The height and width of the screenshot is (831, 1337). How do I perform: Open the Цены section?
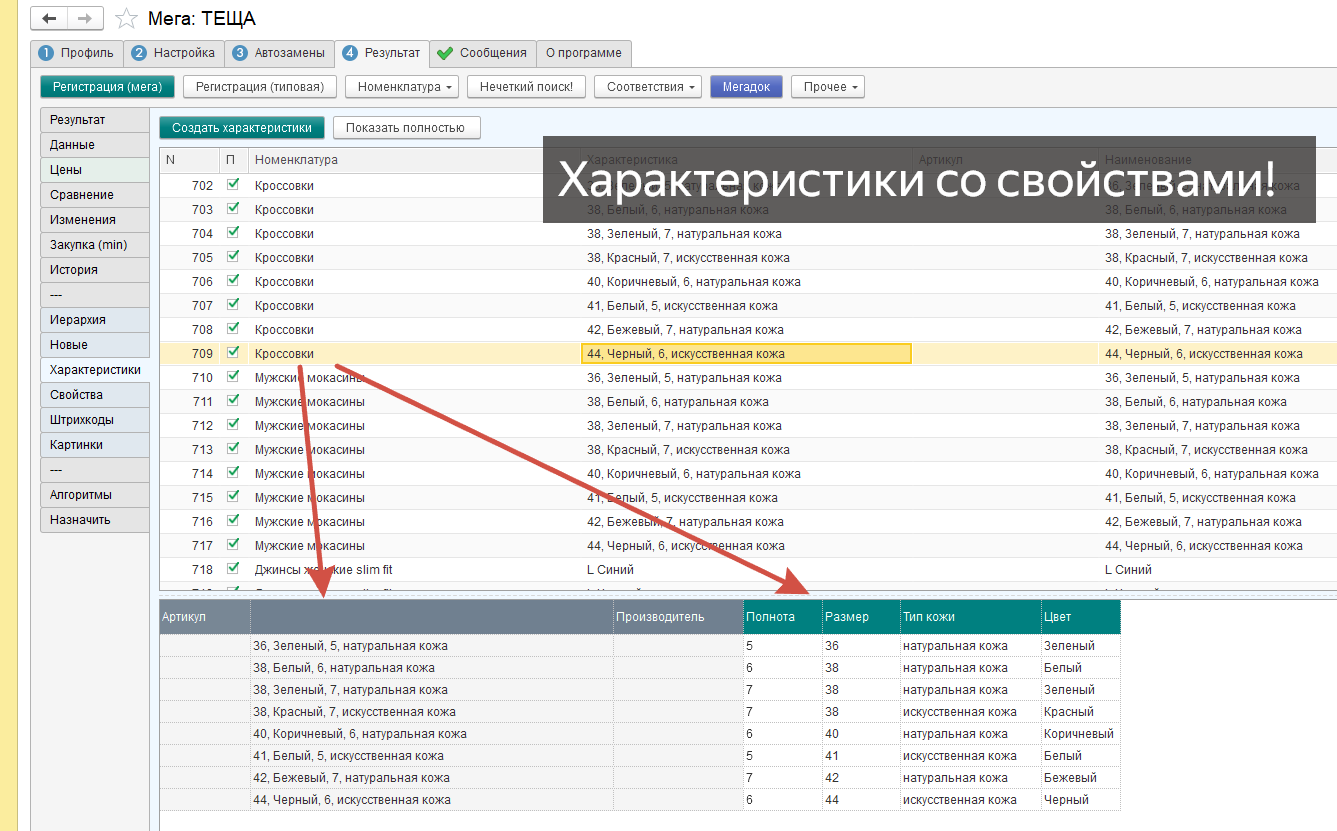[95, 170]
